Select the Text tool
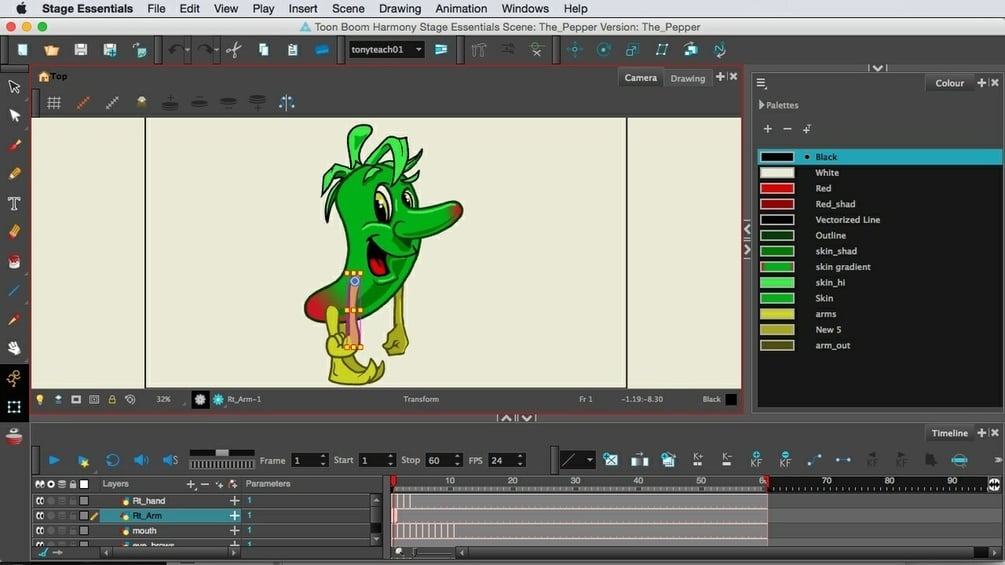 pos(14,203)
